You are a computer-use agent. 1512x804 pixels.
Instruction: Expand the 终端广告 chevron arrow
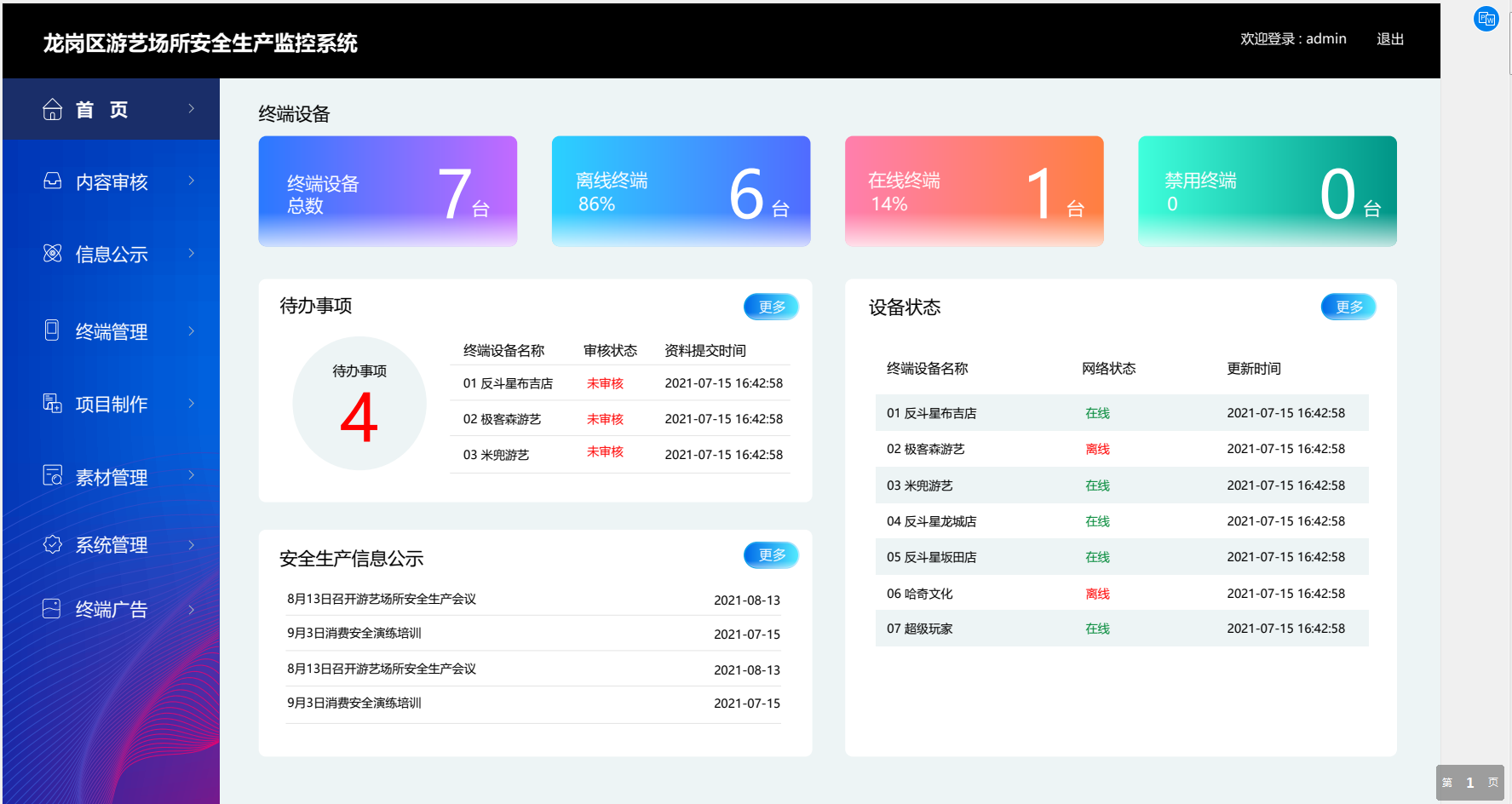tap(192, 609)
